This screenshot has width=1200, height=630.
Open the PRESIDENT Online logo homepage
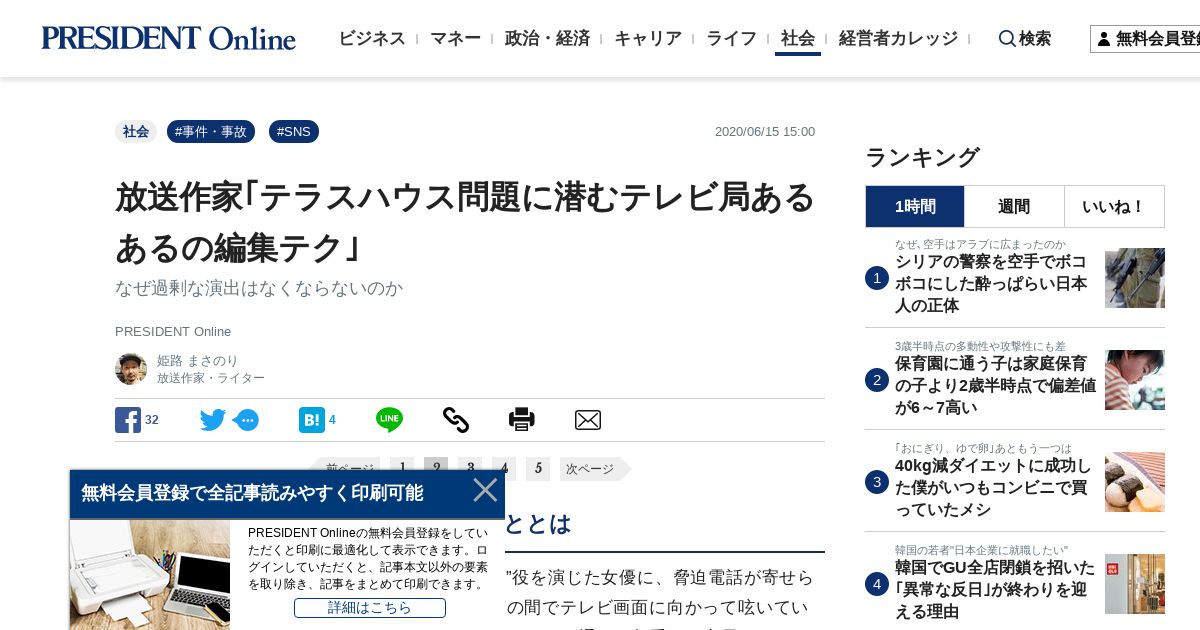168,38
